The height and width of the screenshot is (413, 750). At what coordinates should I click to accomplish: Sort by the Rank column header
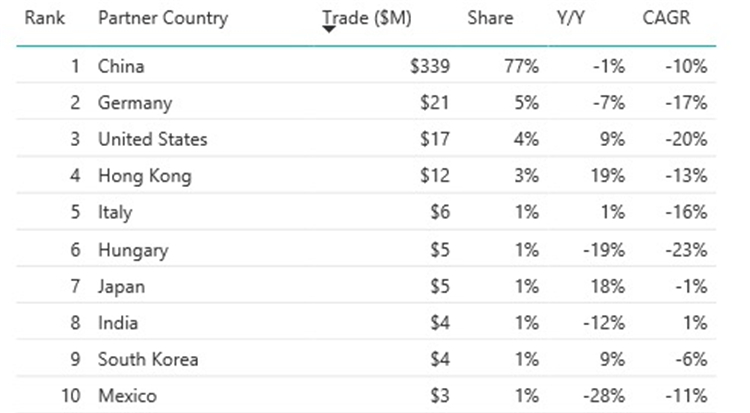point(44,18)
